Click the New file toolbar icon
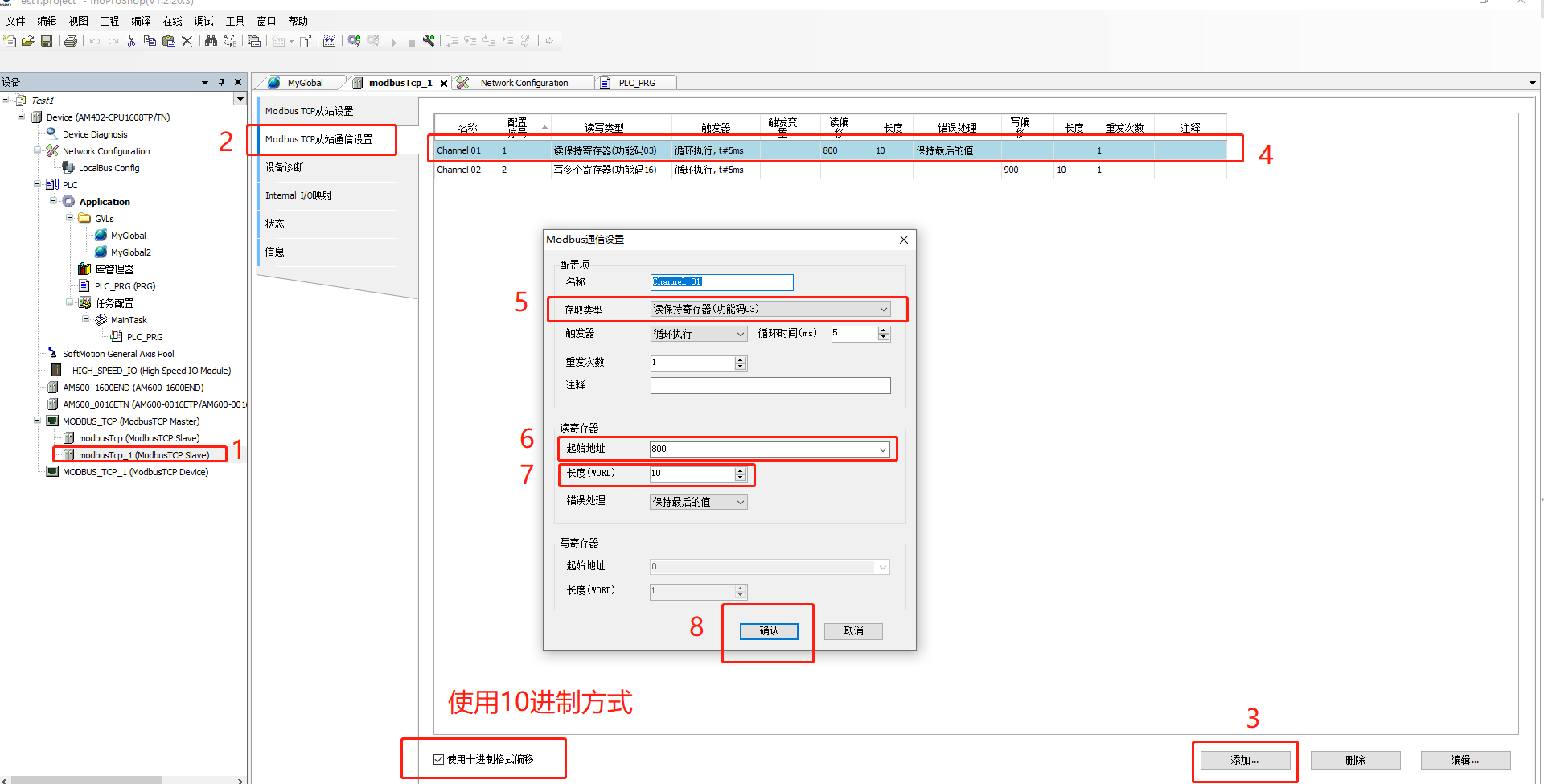This screenshot has width=1544, height=784. tap(10, 41)
